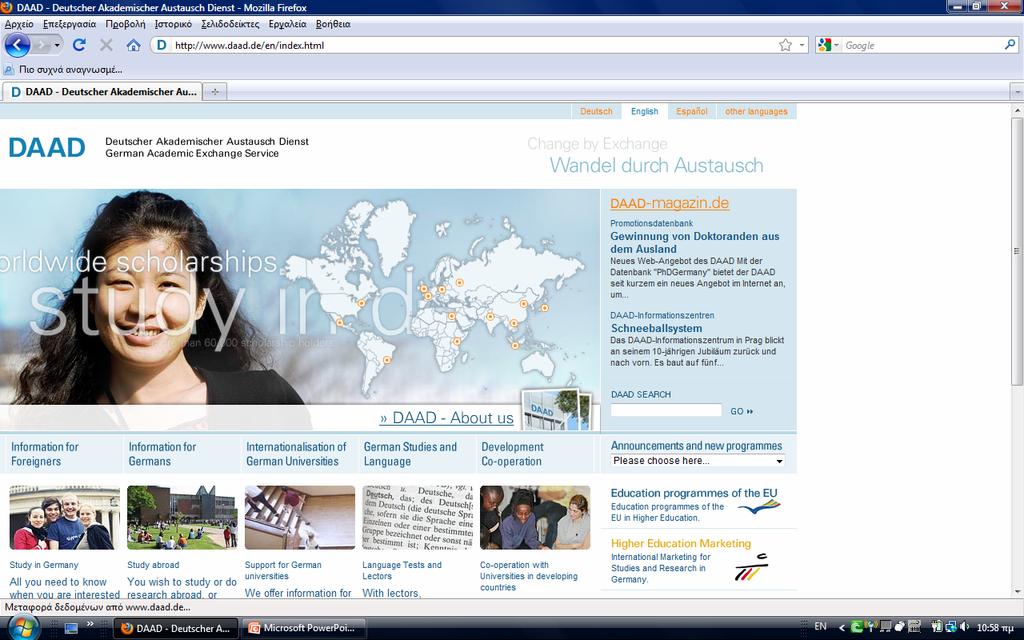Switch site language to Deutsch
Image resolution: width=1024 pixels, height=640 pixels.
point(596,112)
